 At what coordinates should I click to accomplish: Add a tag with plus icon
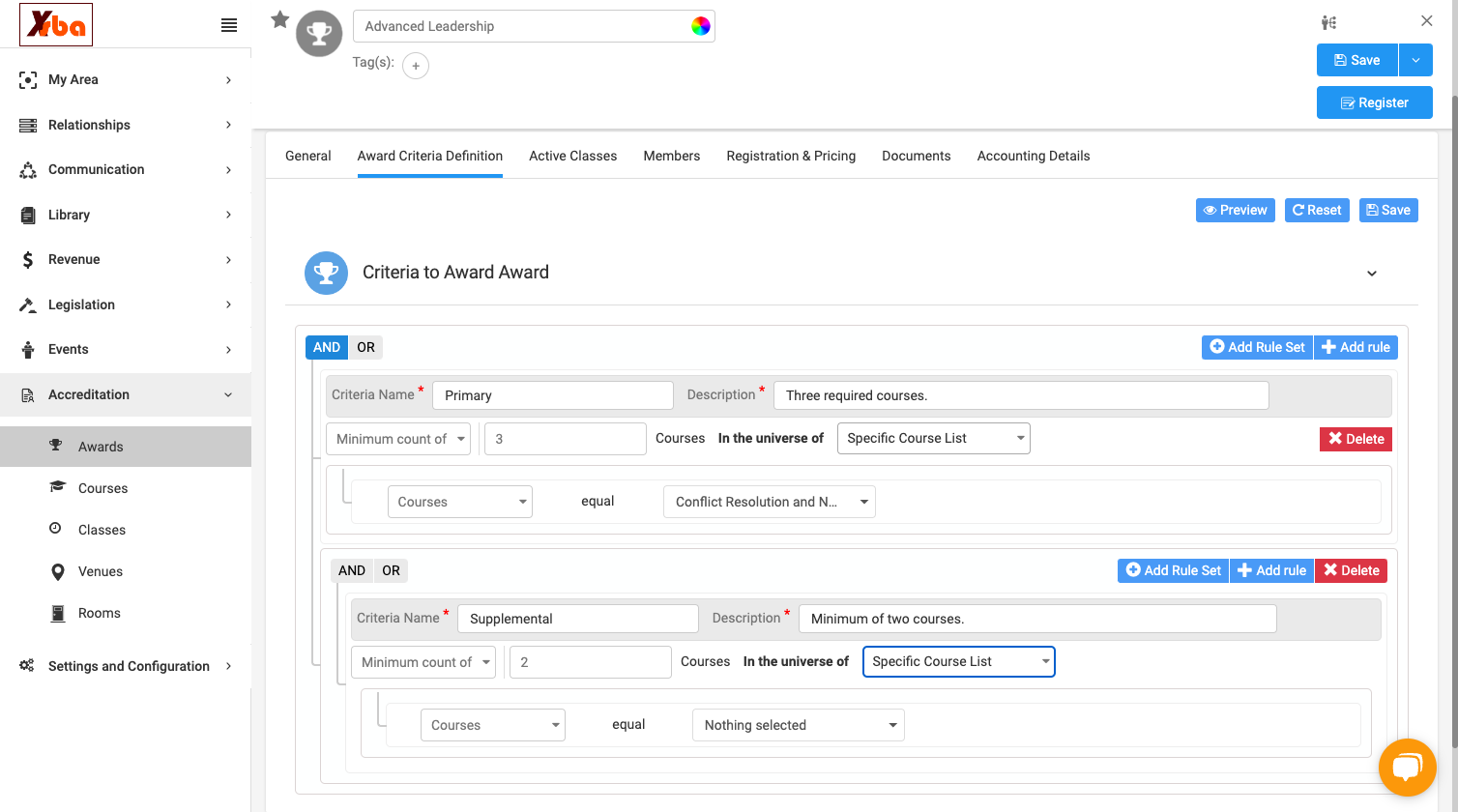point(416,66)
